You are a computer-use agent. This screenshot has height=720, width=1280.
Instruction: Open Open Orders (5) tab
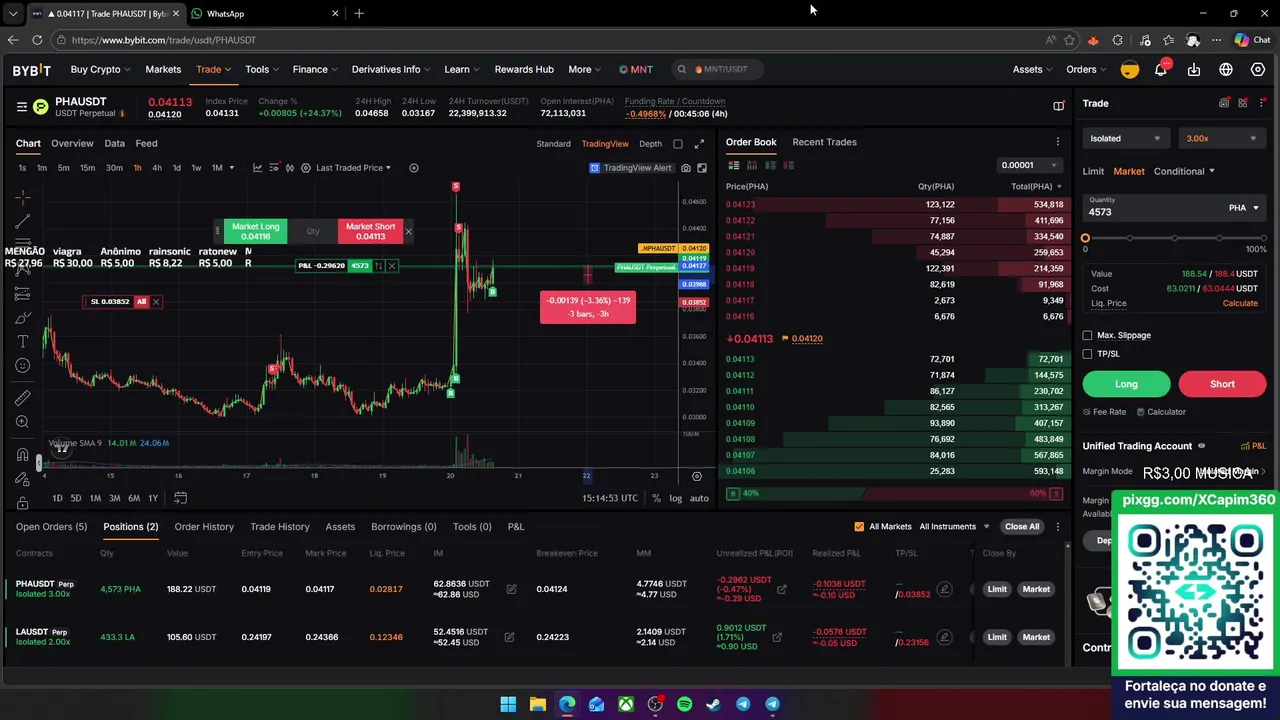[51, 527]
